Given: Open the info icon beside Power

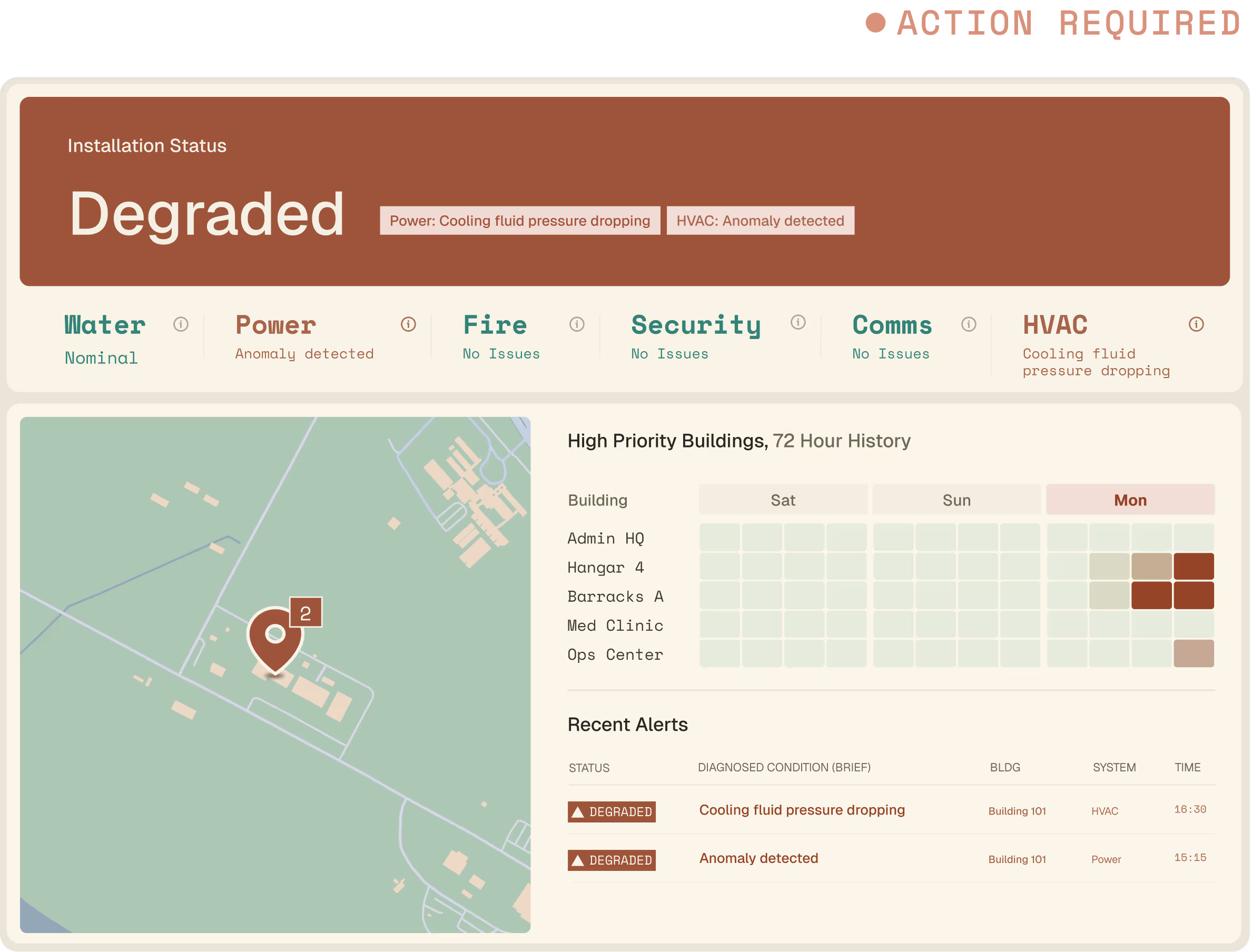Looking at the screenshot, I should click(x=408, y=324).
